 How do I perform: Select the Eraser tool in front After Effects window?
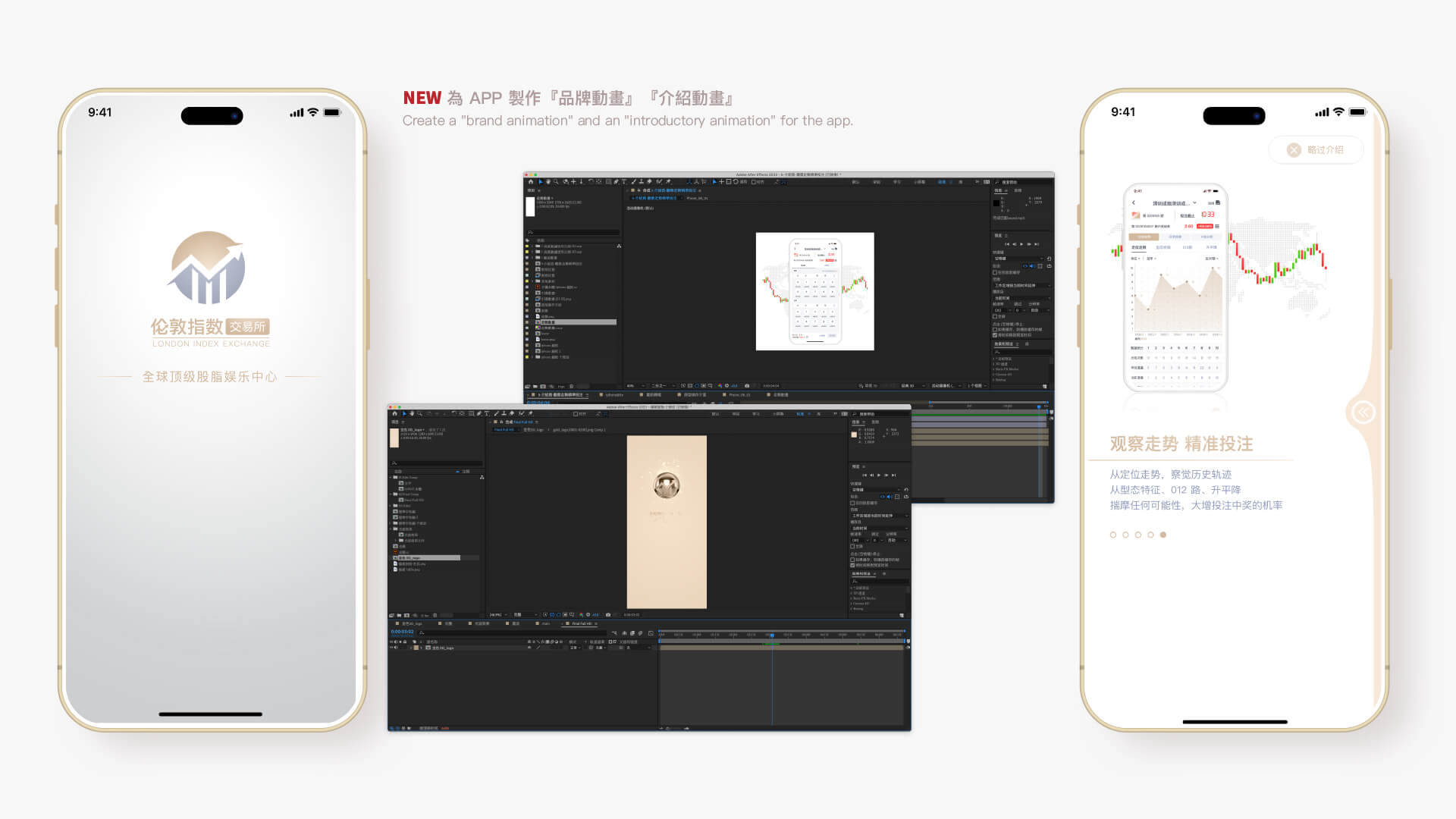pyautogui.click(x=512, y=413)
